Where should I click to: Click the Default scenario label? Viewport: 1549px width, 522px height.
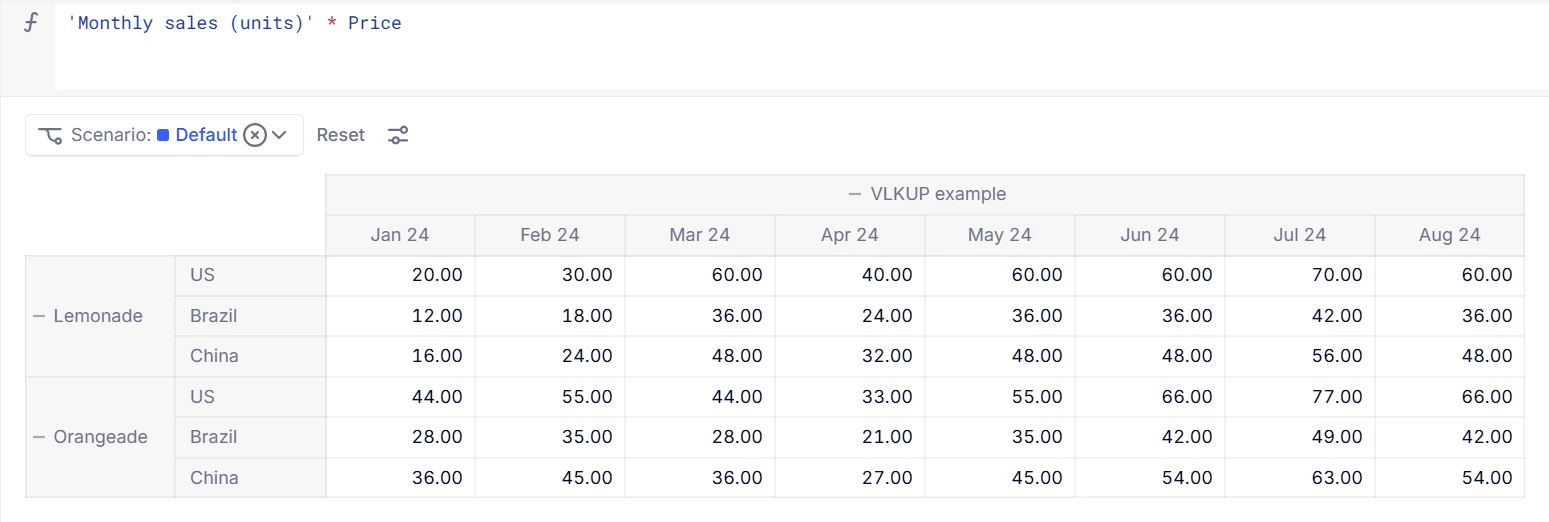click(206, 135)
